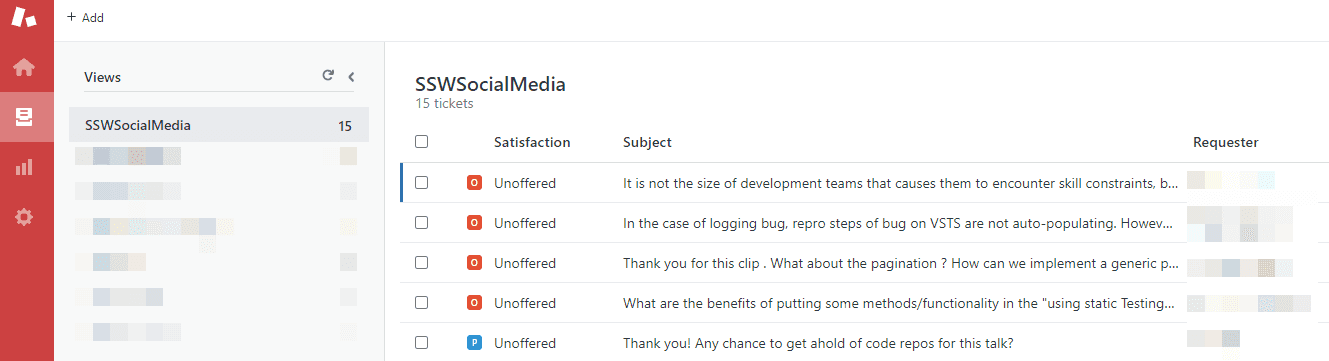The width and height of the screenshot is (1329, 361).
Task: Check the box for the logging bug ticket
Action: click(421, 223)
